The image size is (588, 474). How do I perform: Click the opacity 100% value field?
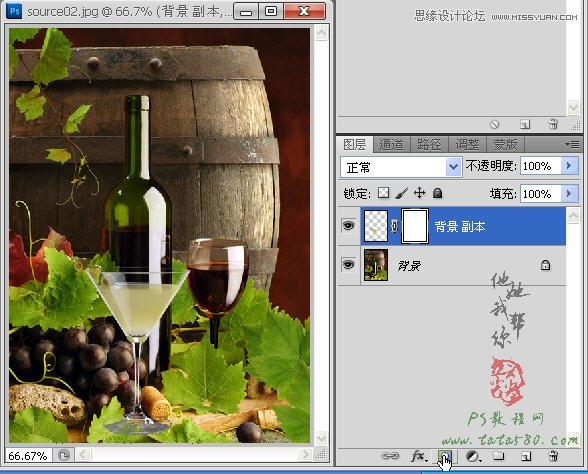pos(540,165)
